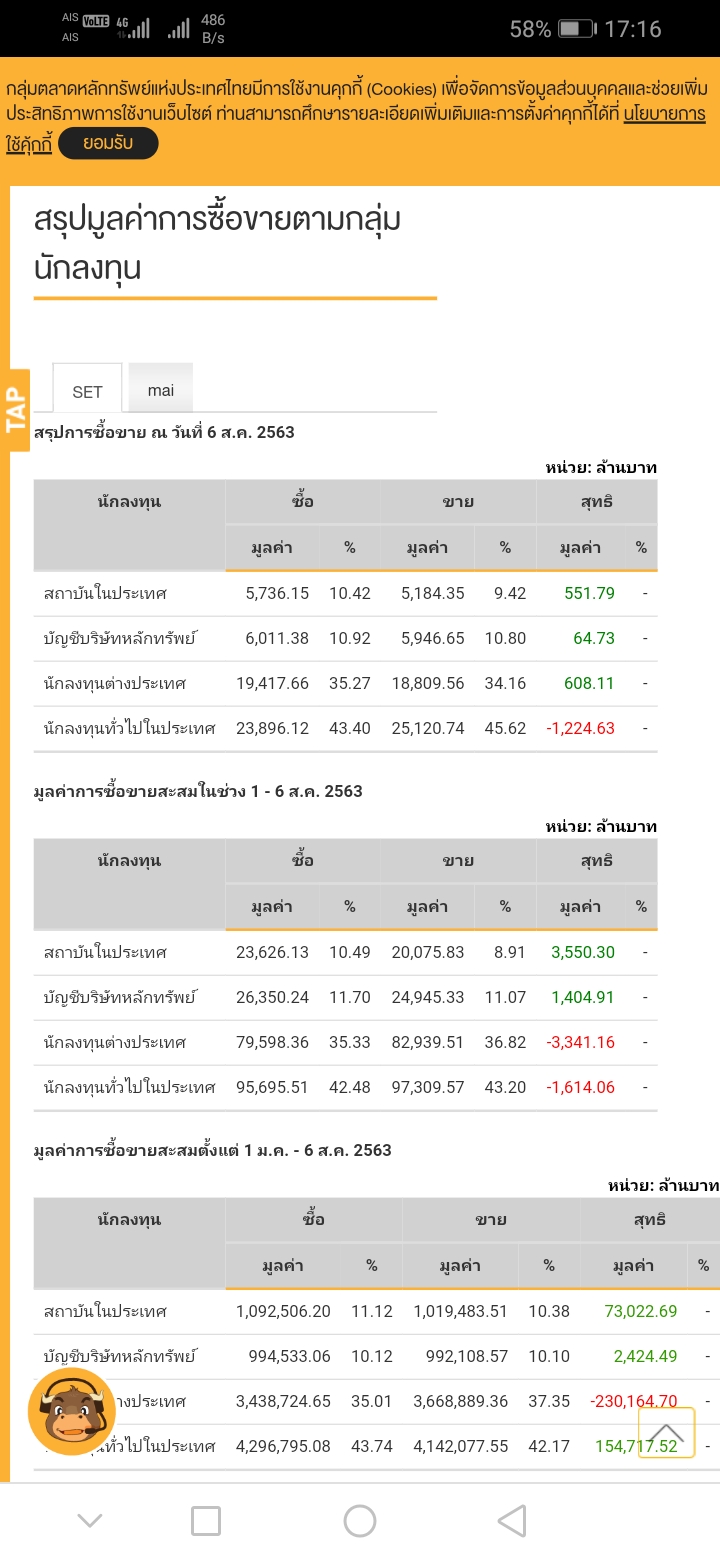
Task: Tap สุทธิ header in the first table
Action: click(x=596, y=502)
